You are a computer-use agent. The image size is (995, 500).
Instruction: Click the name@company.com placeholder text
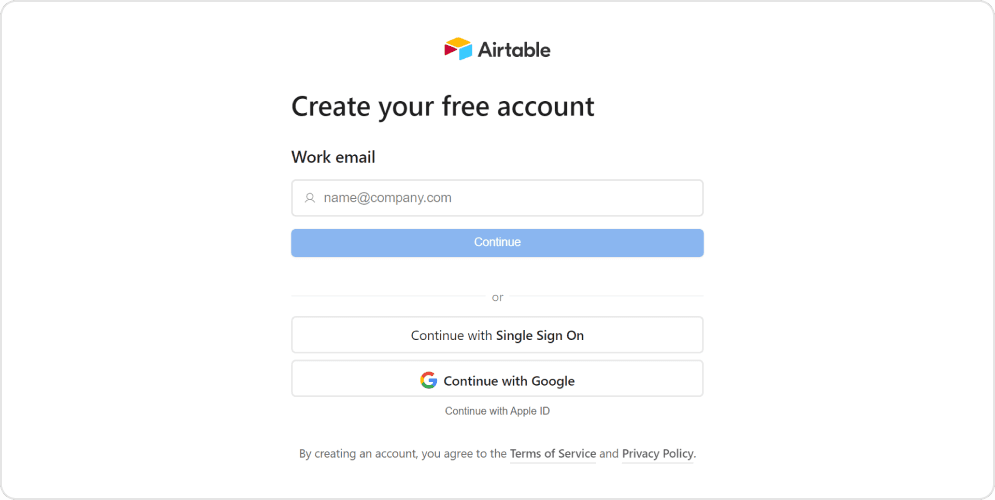[x=388, y=198]
